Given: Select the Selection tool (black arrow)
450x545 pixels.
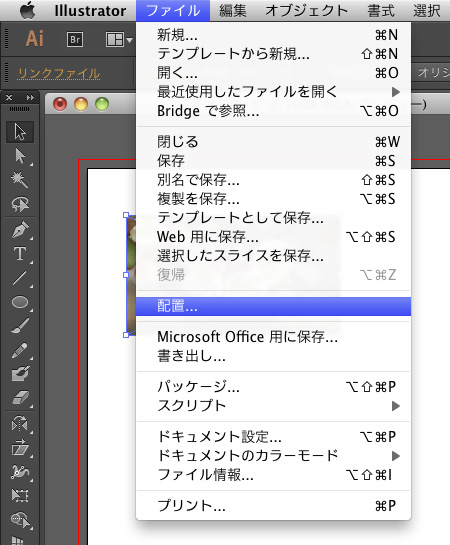Looking at the screenshot, I should point(20,132).
